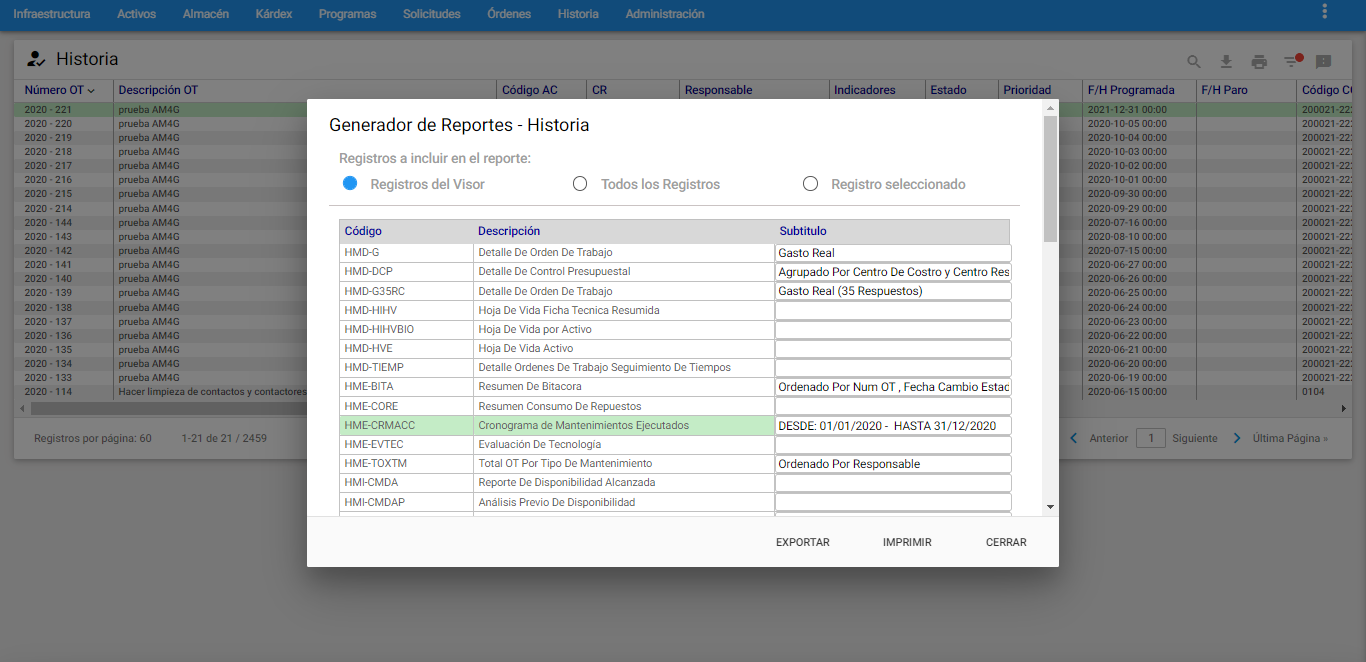Select Registro seleccionado radio option
1366x662 pixels.
[810, 184]
